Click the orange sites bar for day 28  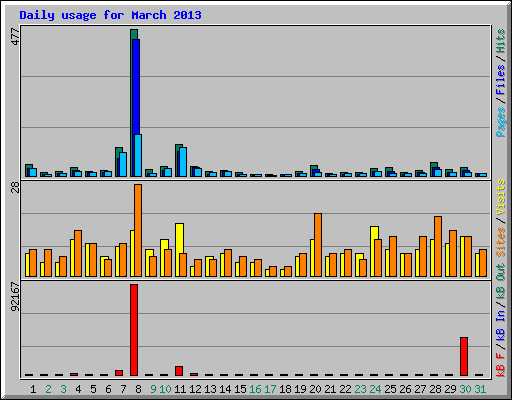438,246
